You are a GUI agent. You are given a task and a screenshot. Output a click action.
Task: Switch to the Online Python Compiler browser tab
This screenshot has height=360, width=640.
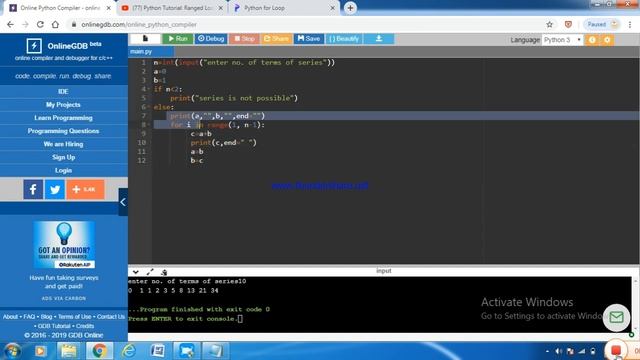pyautogui.click(x=60, y=8)
